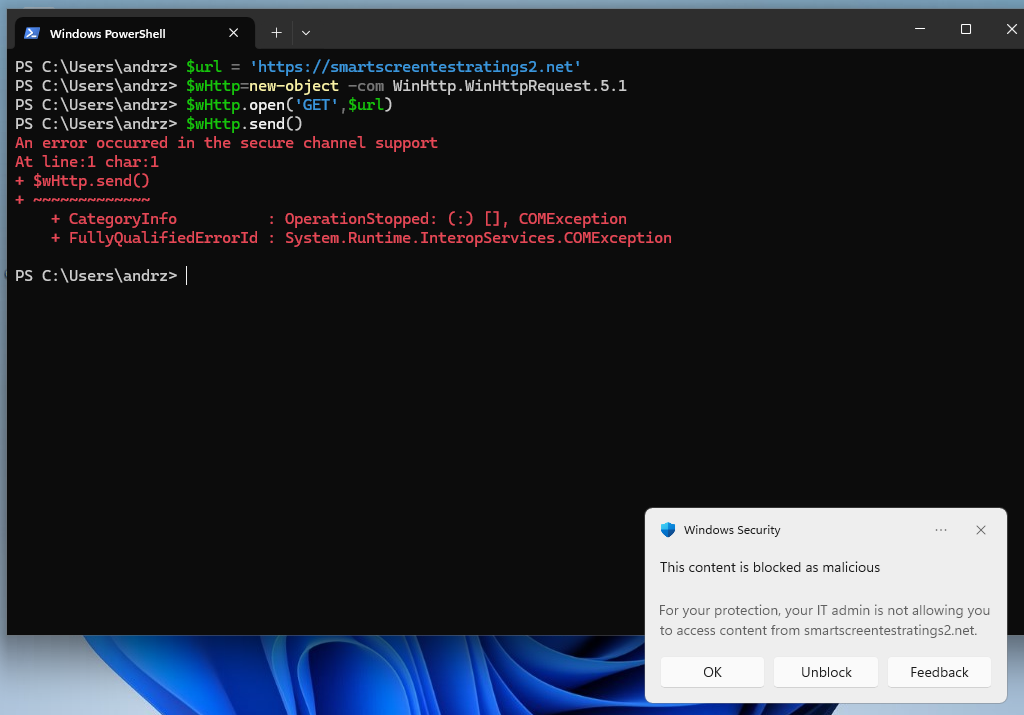Screen dimensions: 1024x715
Task: Click the error line 'An error occurred in the secure channel support'
Action: [x=226, y=143]
